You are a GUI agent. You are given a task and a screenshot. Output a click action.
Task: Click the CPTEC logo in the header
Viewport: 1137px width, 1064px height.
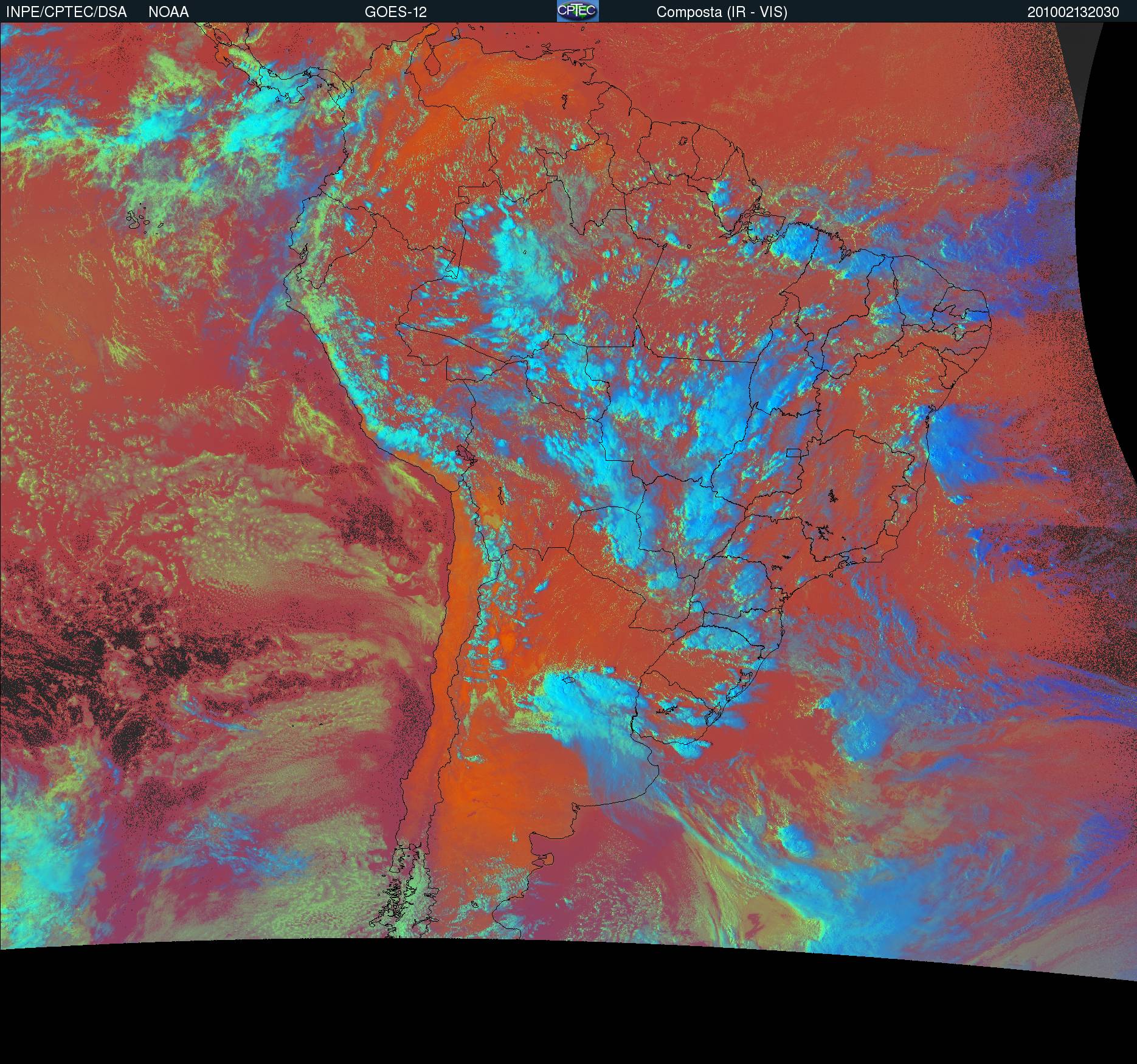coord(577,11)
